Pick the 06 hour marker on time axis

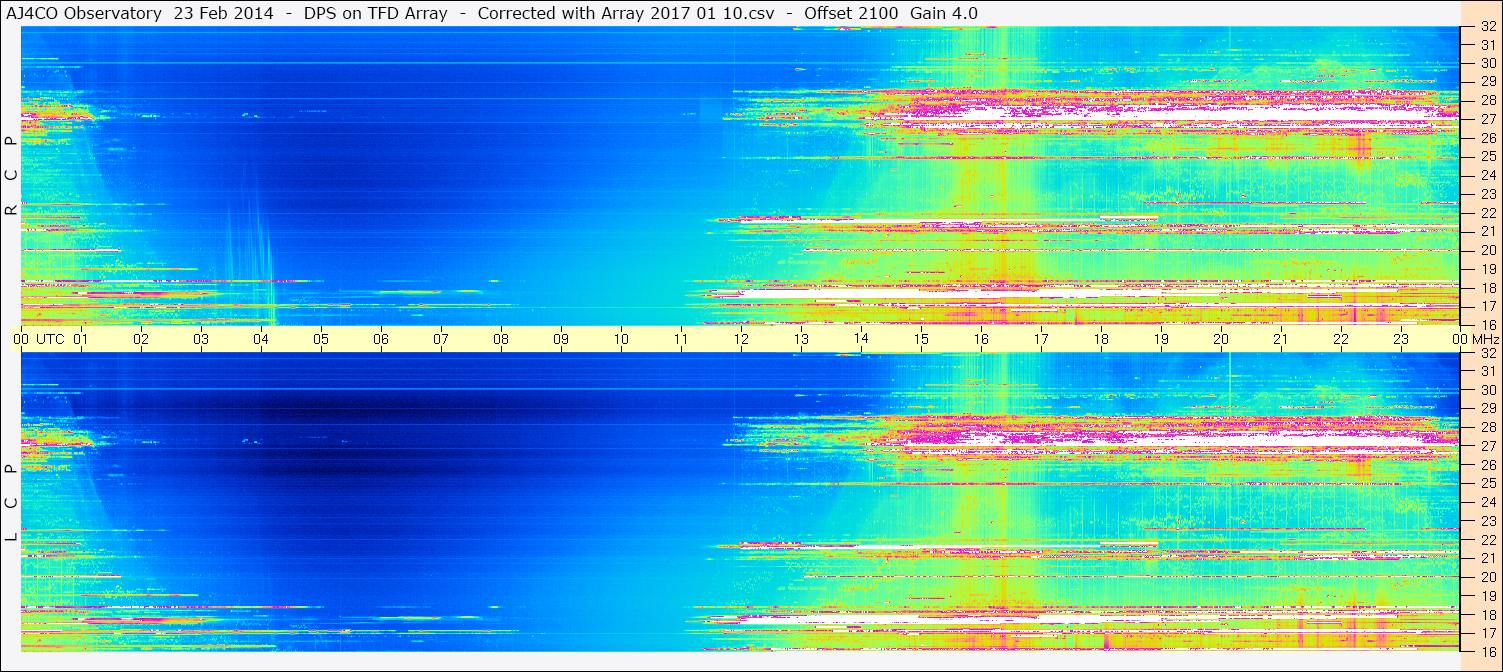click(x=381, y=339)
